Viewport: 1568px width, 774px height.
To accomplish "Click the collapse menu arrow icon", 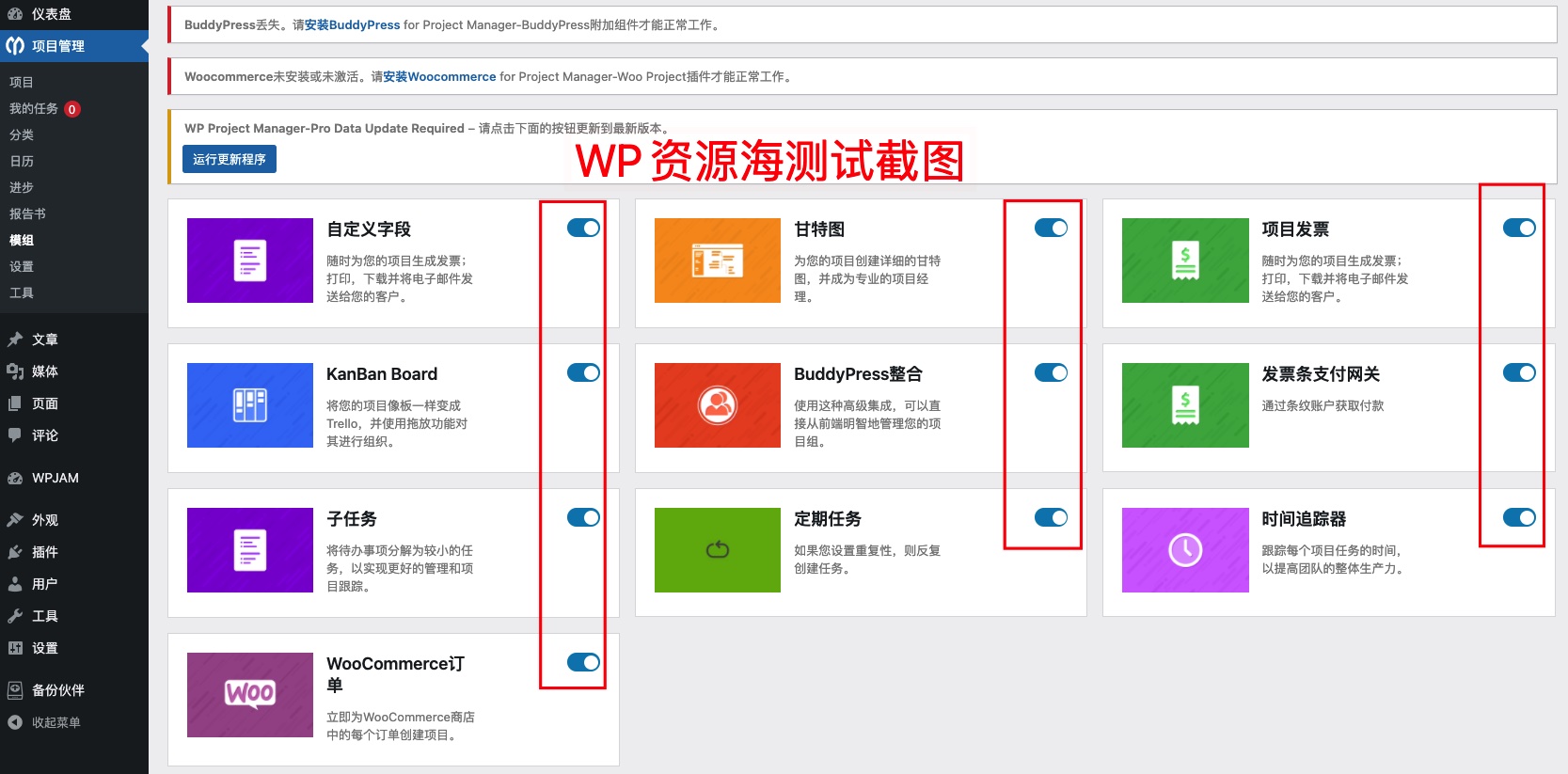I will pos(15,722).
